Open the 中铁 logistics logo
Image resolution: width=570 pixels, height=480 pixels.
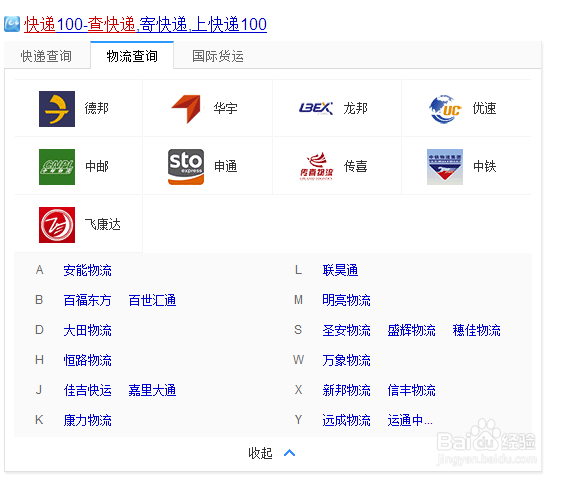click(445, 167)
